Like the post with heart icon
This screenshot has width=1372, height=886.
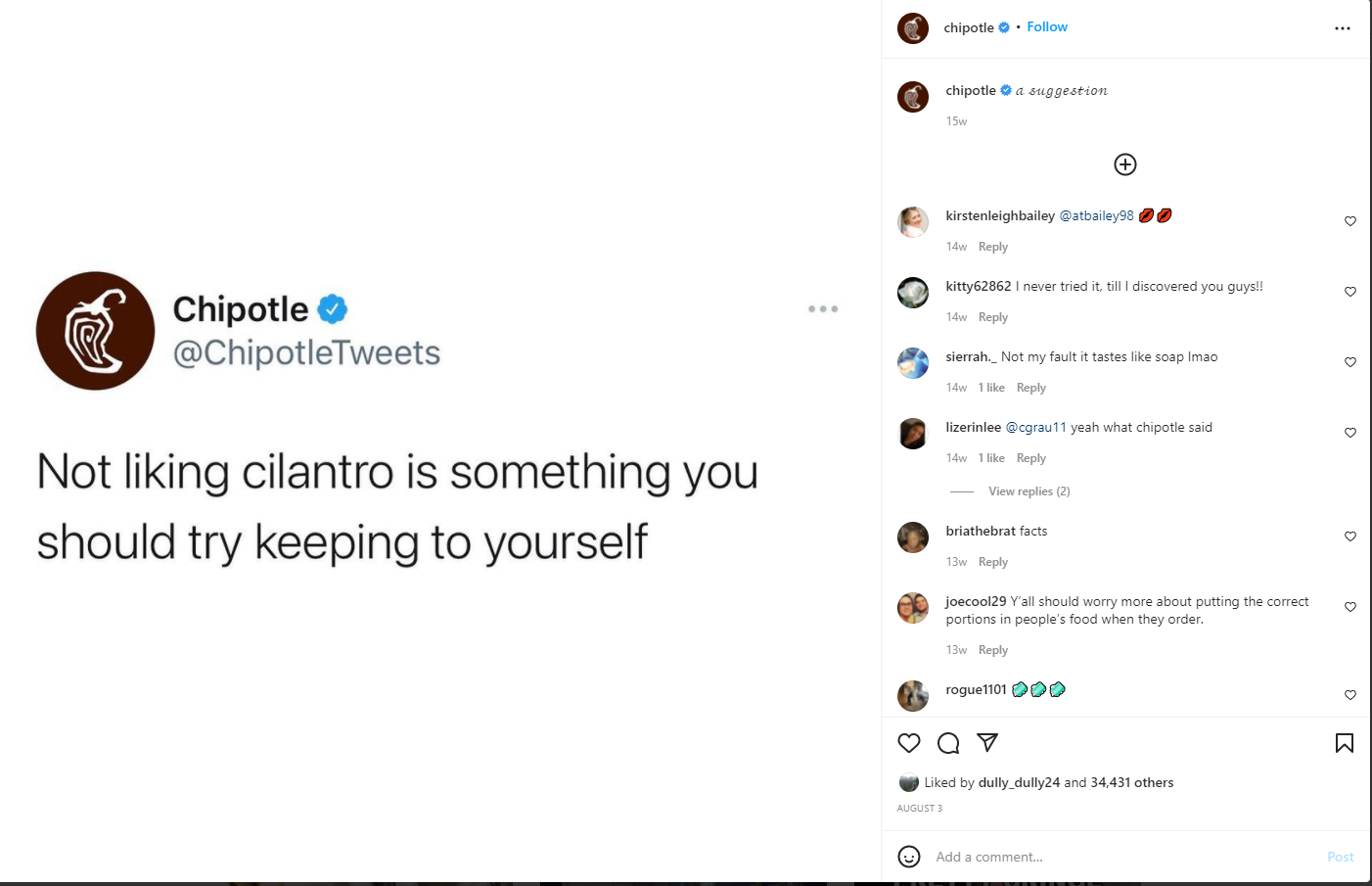pos(909,743)
